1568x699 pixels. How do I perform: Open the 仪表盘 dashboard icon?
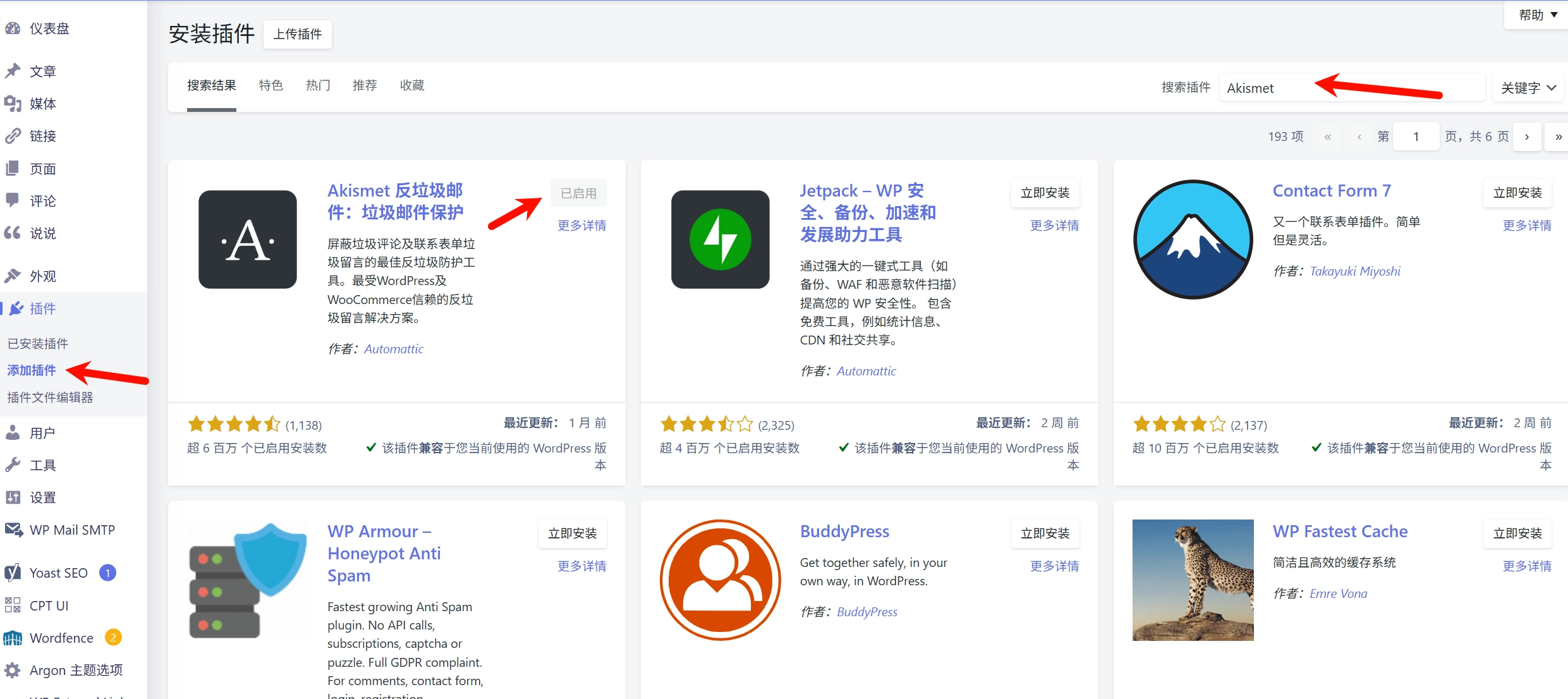point(13,28)
